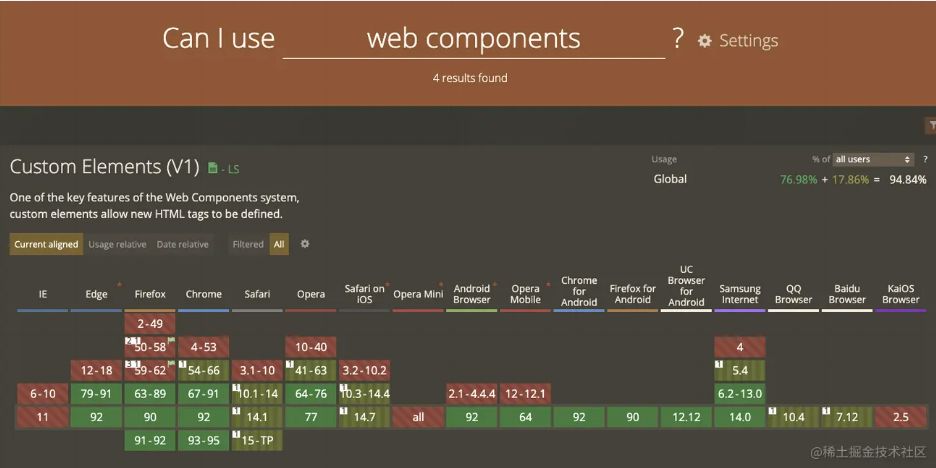Select Firefox 50-58 version cell
The width and height of the screenshot is (936, 468).
tap(150, 347)
